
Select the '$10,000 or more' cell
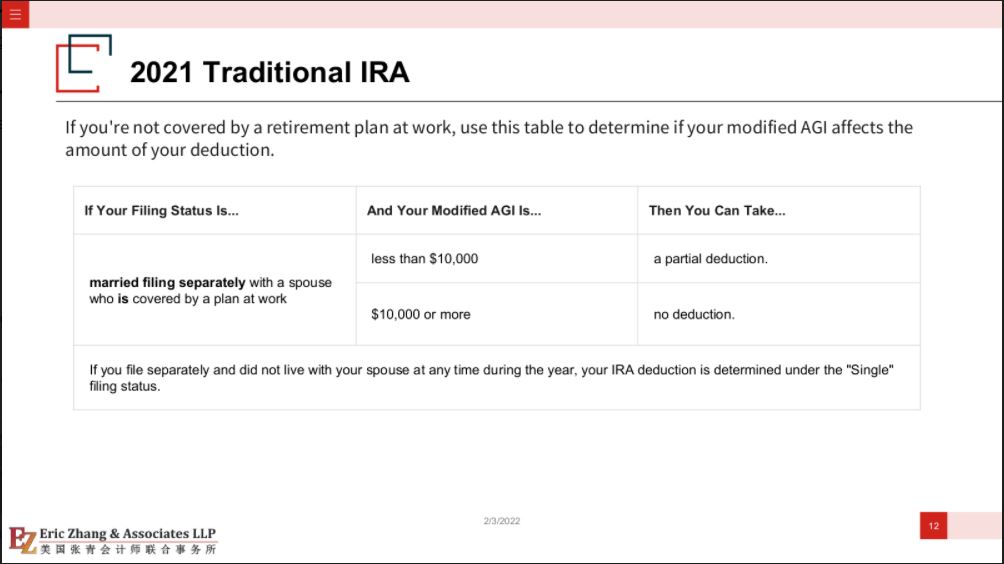[x=497, y=314]
